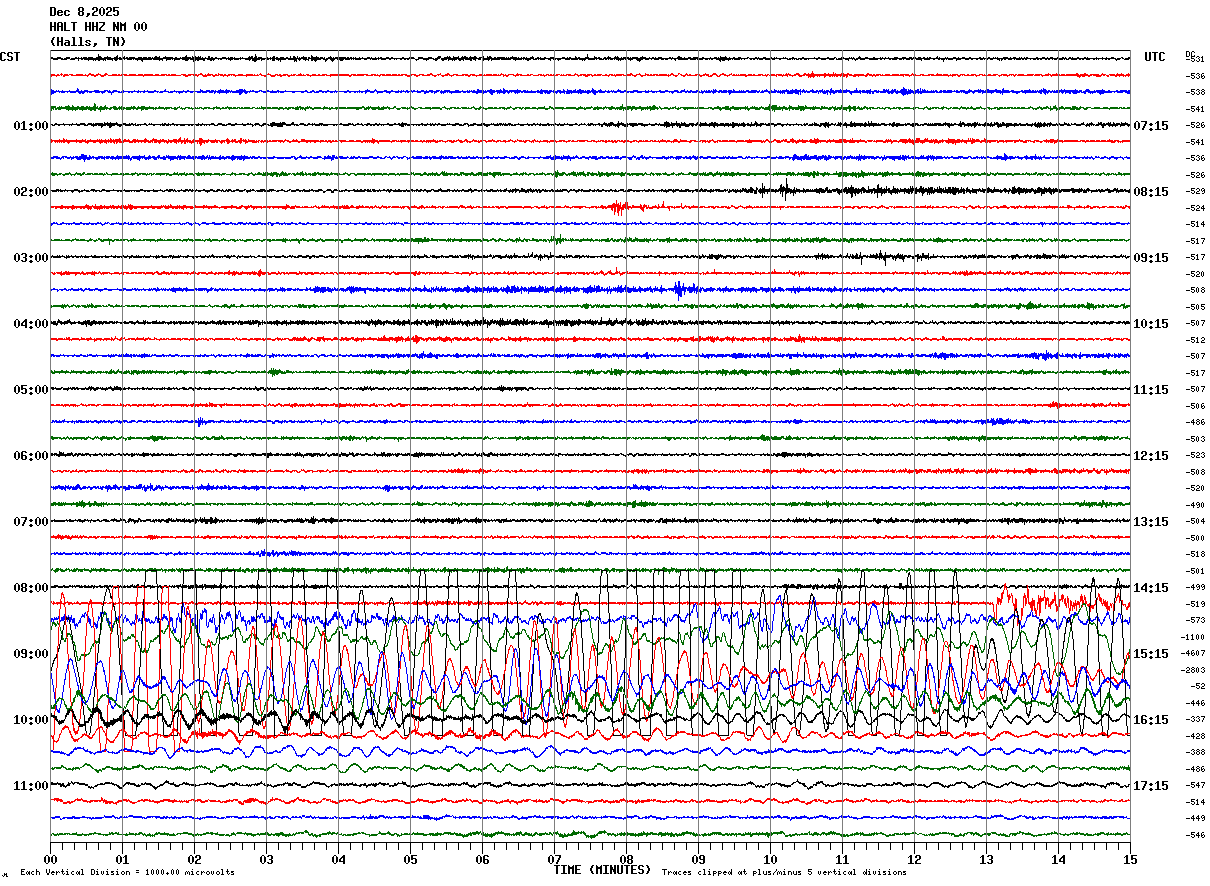
Task: Select the DC value -529
Action: (x=1195, y=192)
